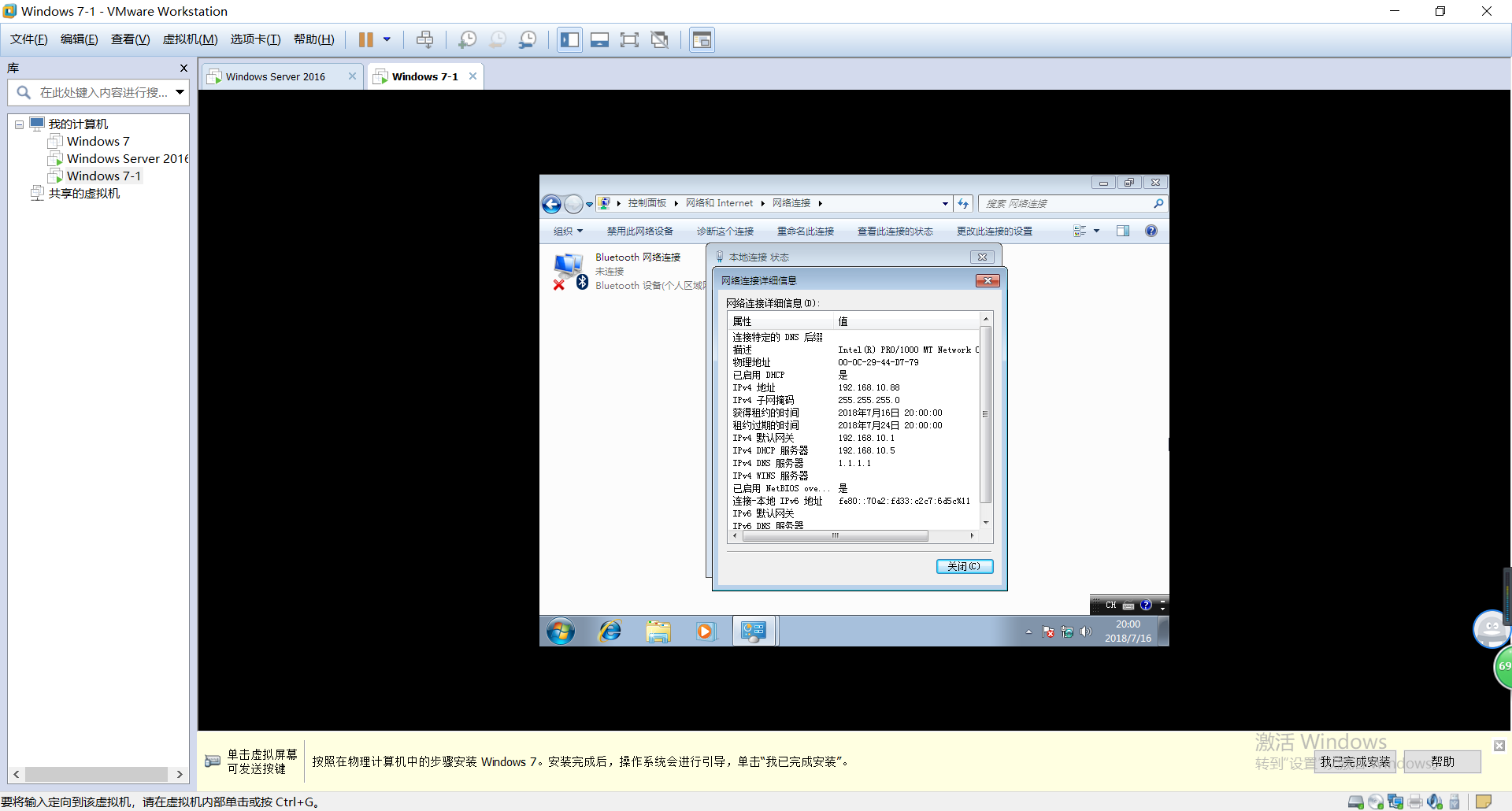Image resolution: width=1512 pixels, height=811 pixels.
Task: Click the details list vertical scrollbar down arrow
Action: pyautogui.click(x=985, y=523)
